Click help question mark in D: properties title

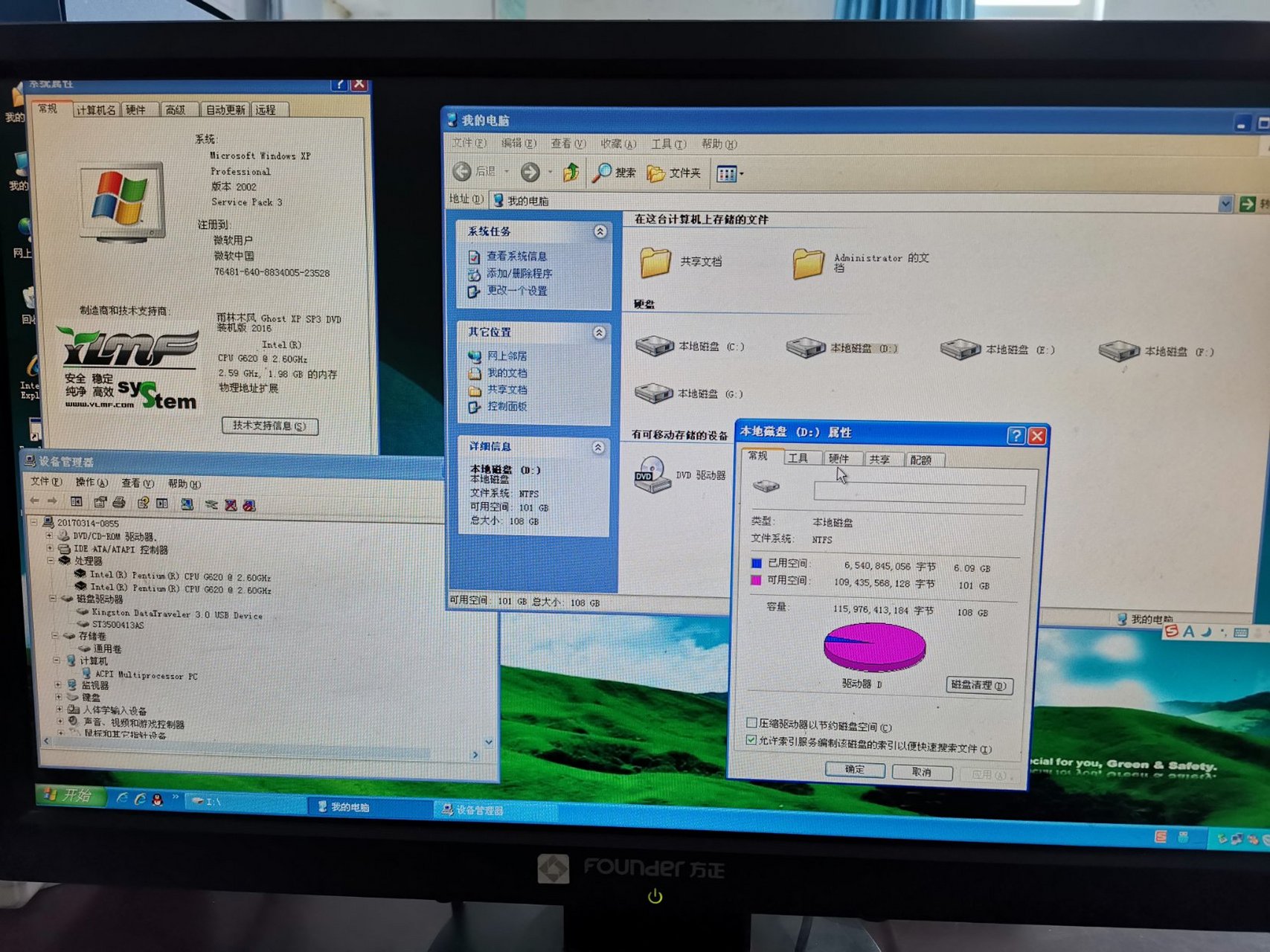coord(1016,436)
